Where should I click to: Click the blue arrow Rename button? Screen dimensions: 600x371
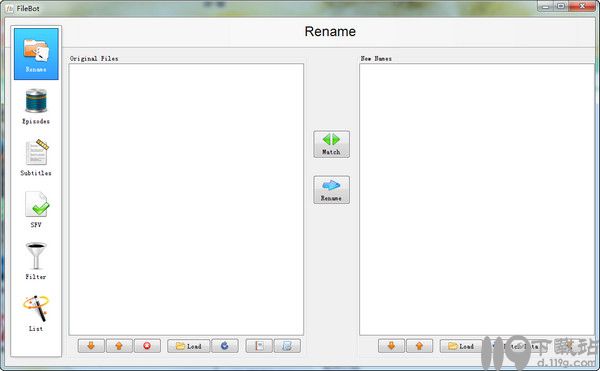331,190
